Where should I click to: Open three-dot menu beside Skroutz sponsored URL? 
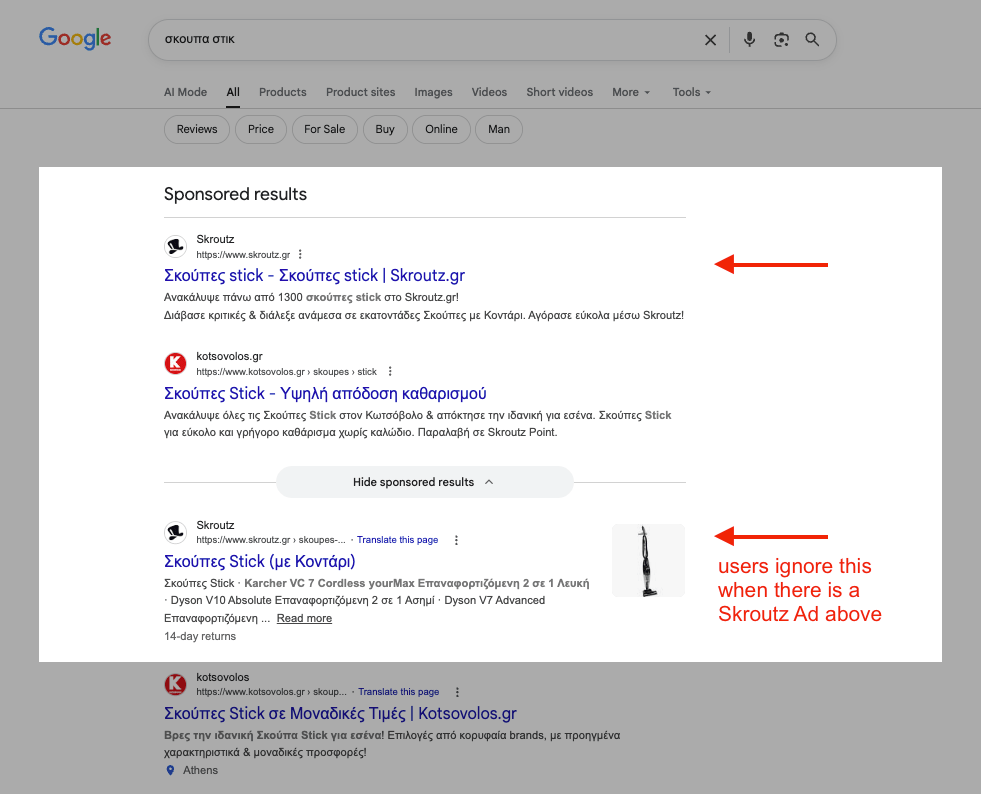click(300, 255)
